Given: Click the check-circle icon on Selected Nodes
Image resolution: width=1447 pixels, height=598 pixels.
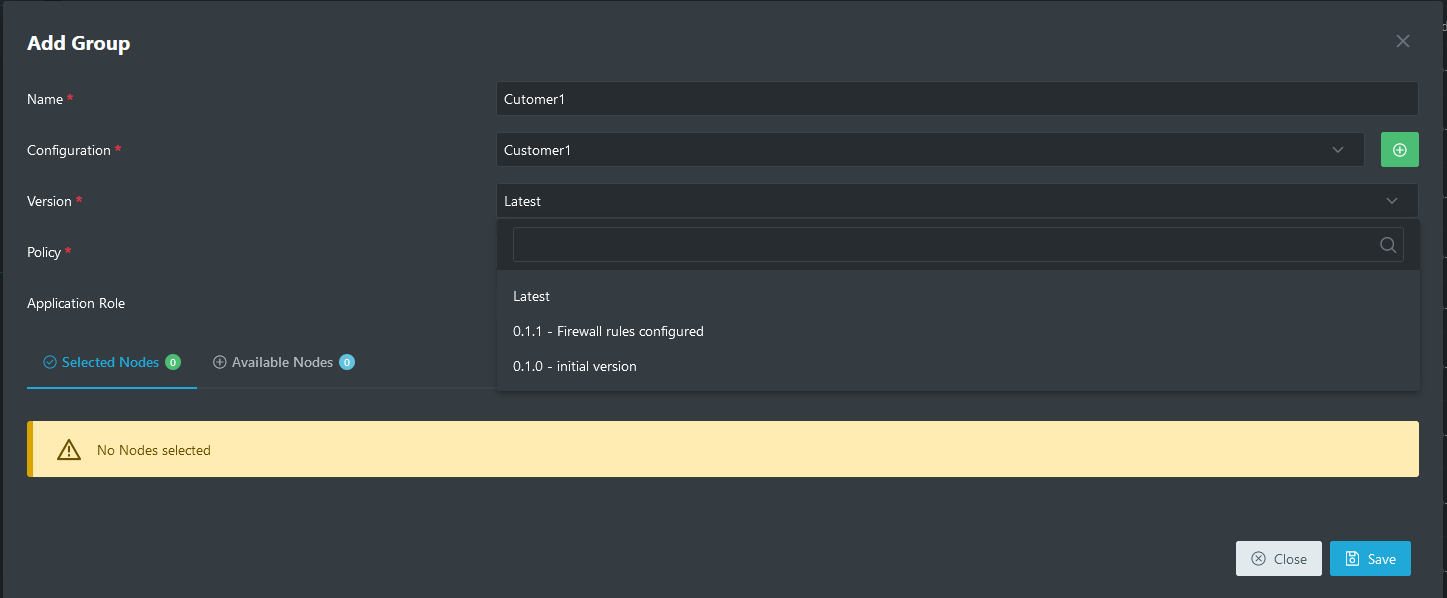Looking at the screenshot, I should point(49,362).
